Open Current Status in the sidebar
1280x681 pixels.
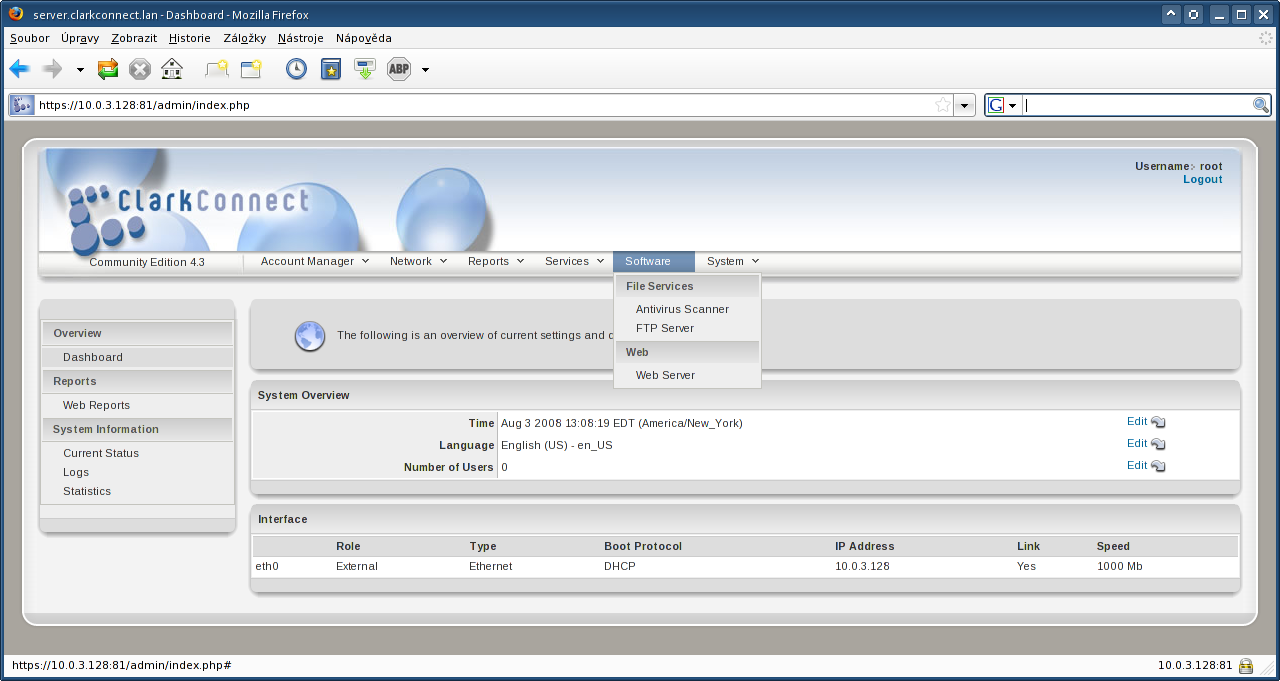(x=101, y=453)
